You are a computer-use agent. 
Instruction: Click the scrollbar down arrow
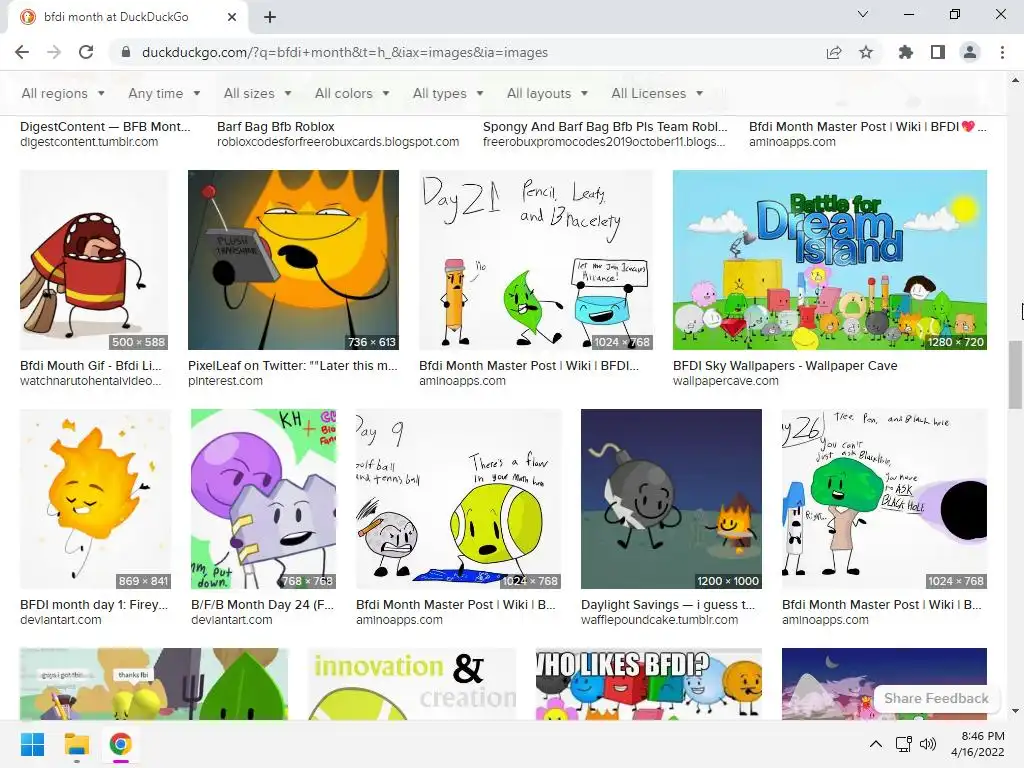coord(1015,711)
